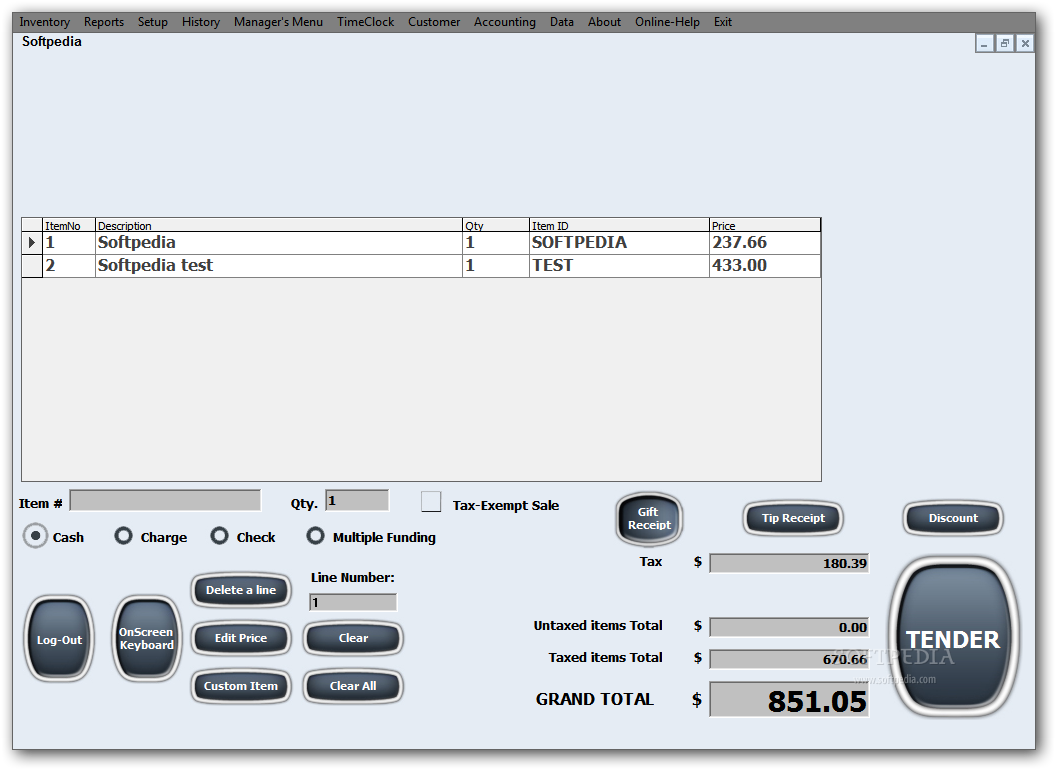Restore down the inner Softpedia window
The image size is (1056, 770).
(1005, 44)
